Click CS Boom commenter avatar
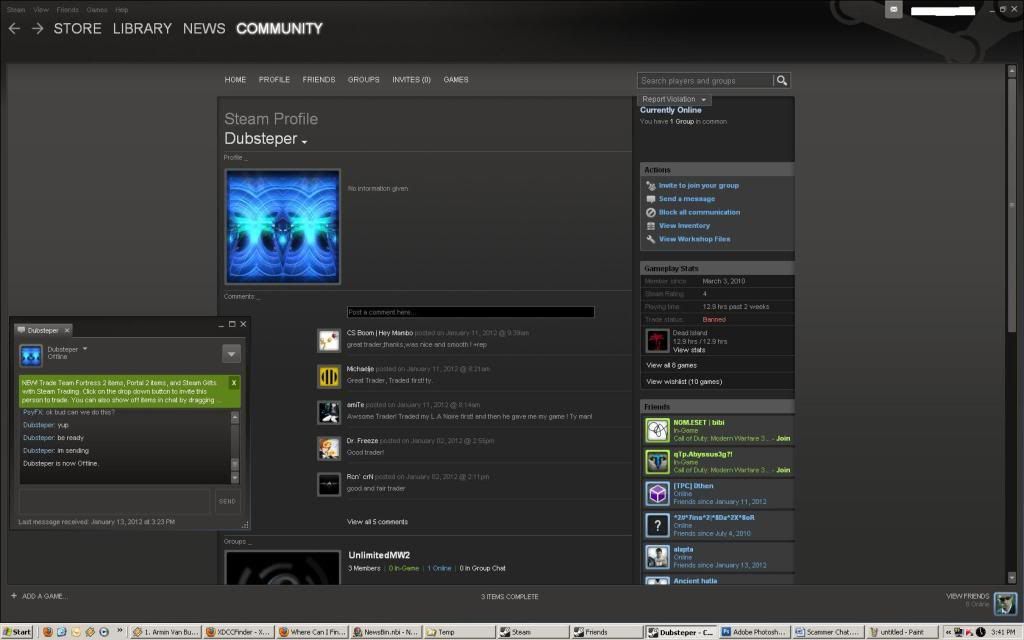Image resolution: width=1024 pixels, height=640 pixels. (x=328, y=340)
